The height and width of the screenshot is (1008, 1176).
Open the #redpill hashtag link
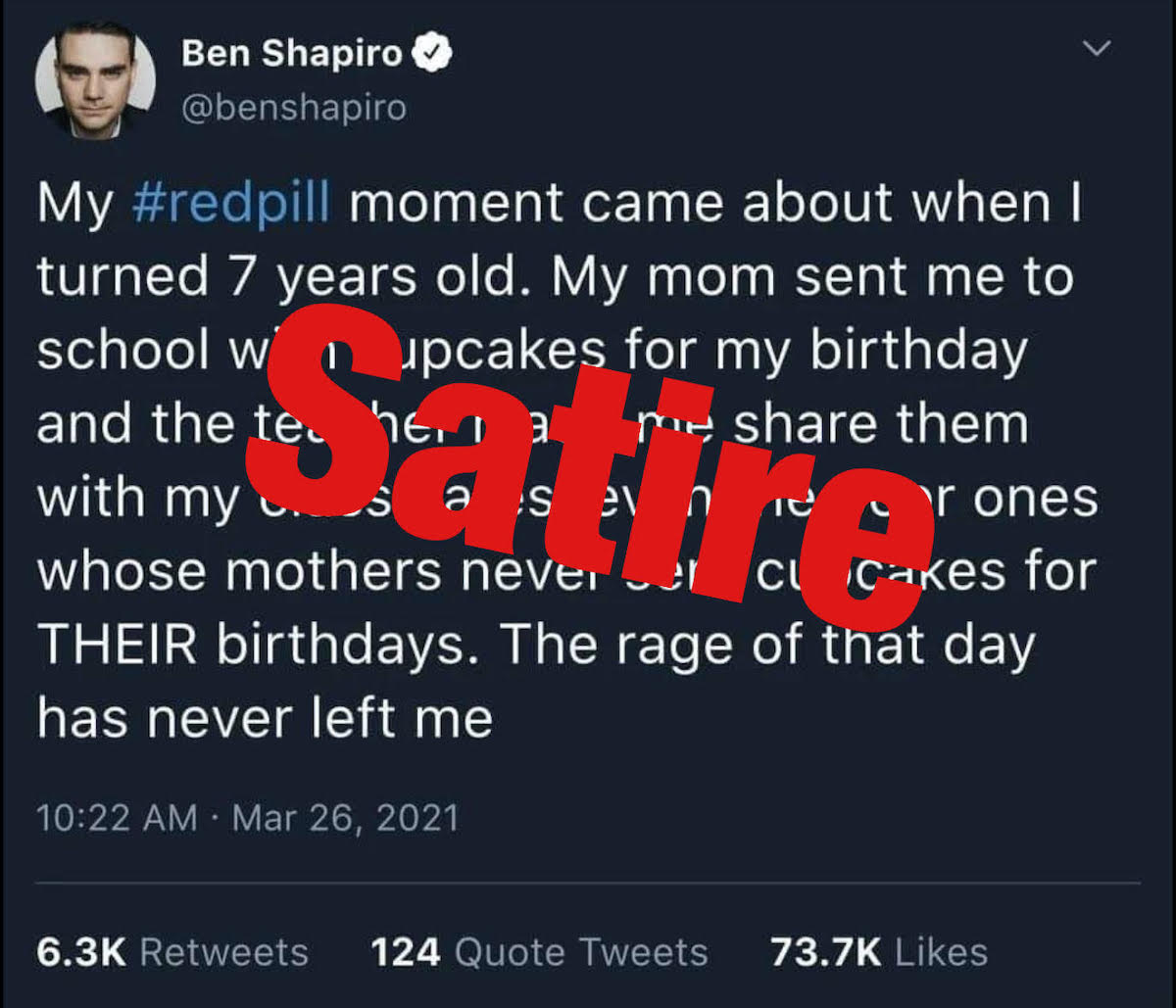pyautogui.click(x=230, y=202)
